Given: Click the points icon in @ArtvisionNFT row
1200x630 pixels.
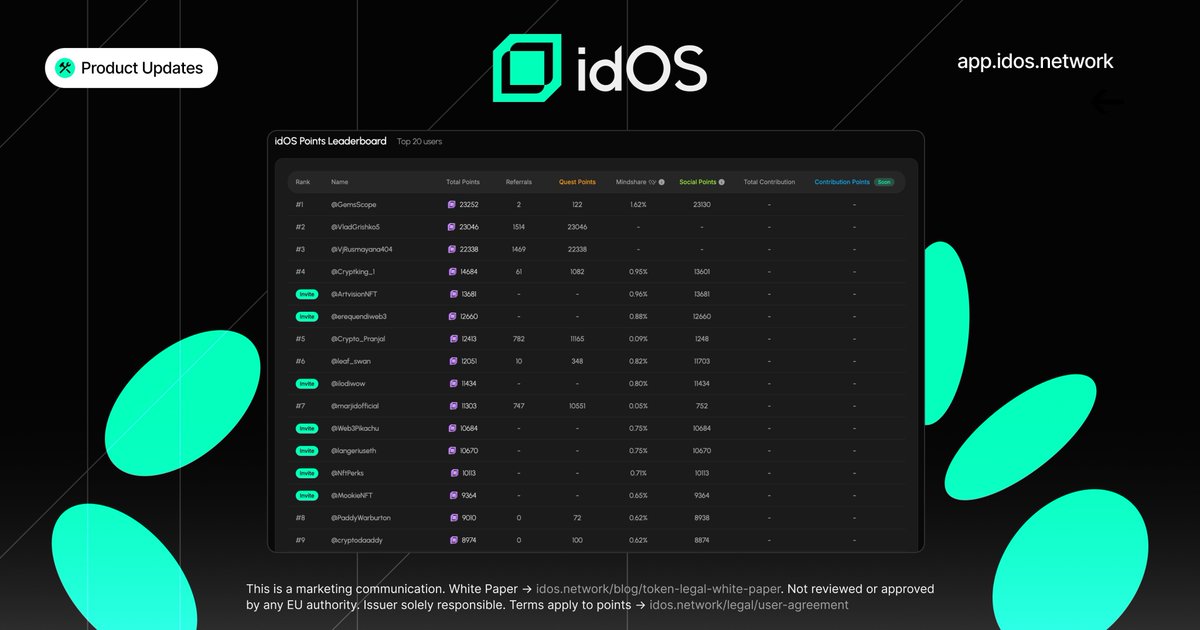Looking at the screenshot, I should (x=452, y=294).
